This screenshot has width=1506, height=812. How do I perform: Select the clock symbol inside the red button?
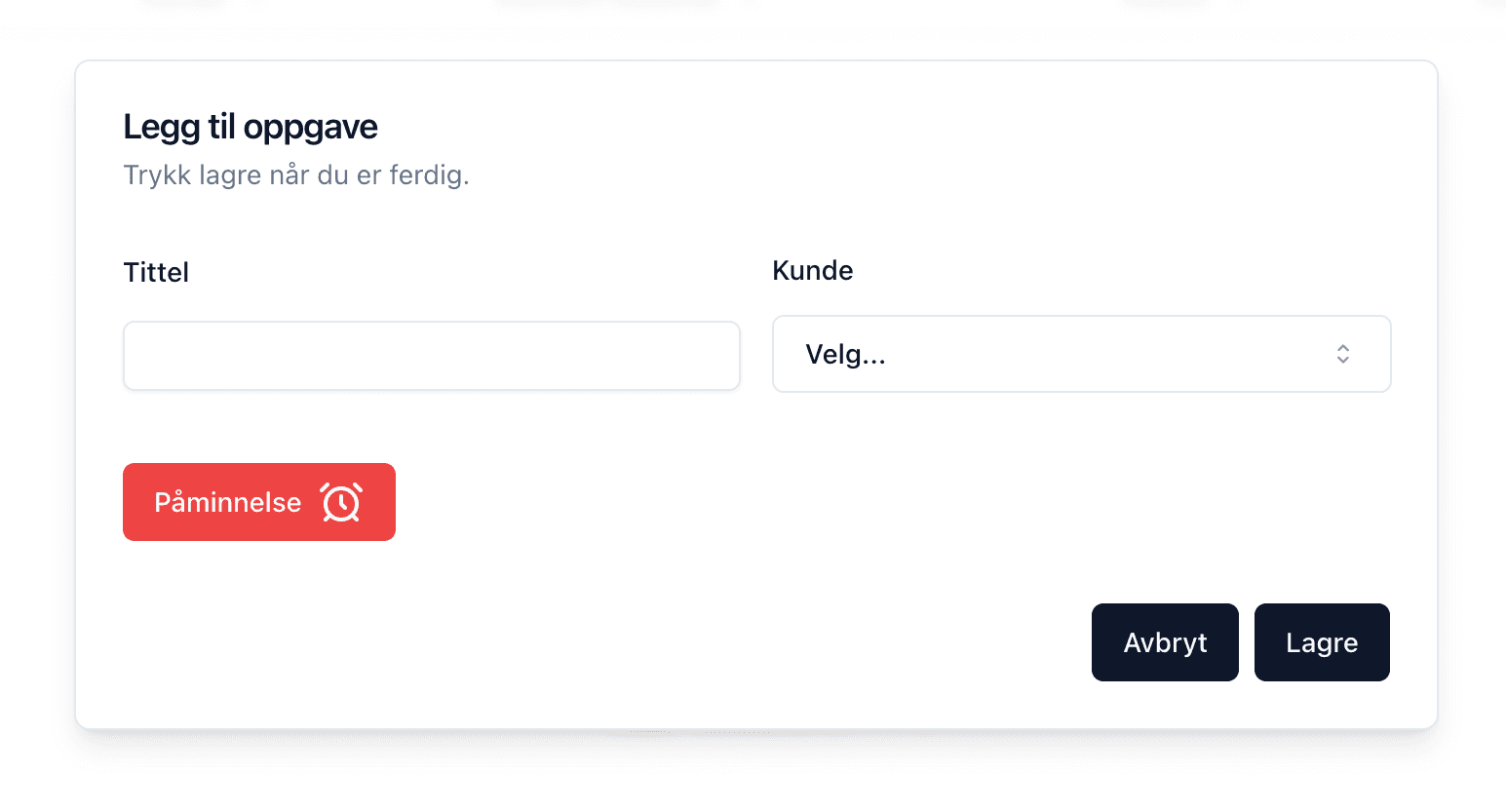[x=339, y=502]
